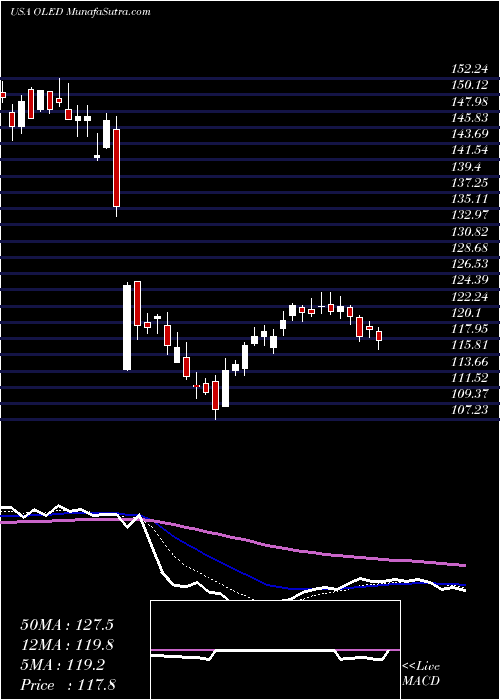Image resolution: width=500 pixels, height=700 pixels.
Task: Click the 12MA : 119.8 readout
Action: 67,645
